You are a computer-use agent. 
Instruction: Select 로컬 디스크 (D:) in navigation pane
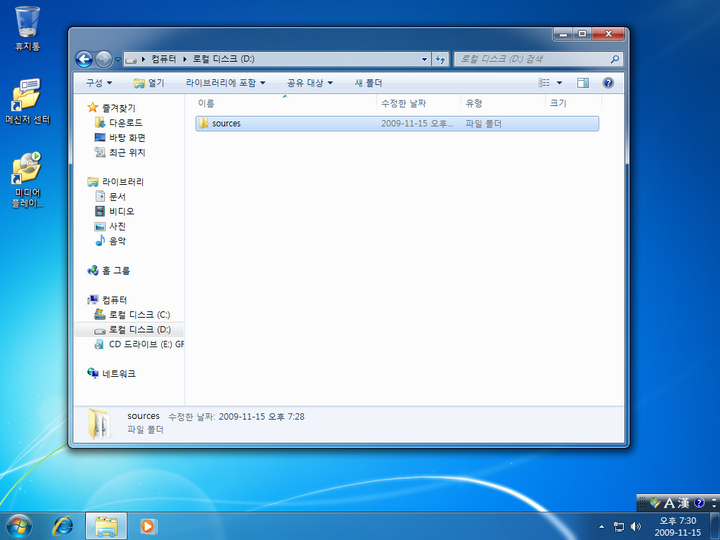click(x=140, y=329)
